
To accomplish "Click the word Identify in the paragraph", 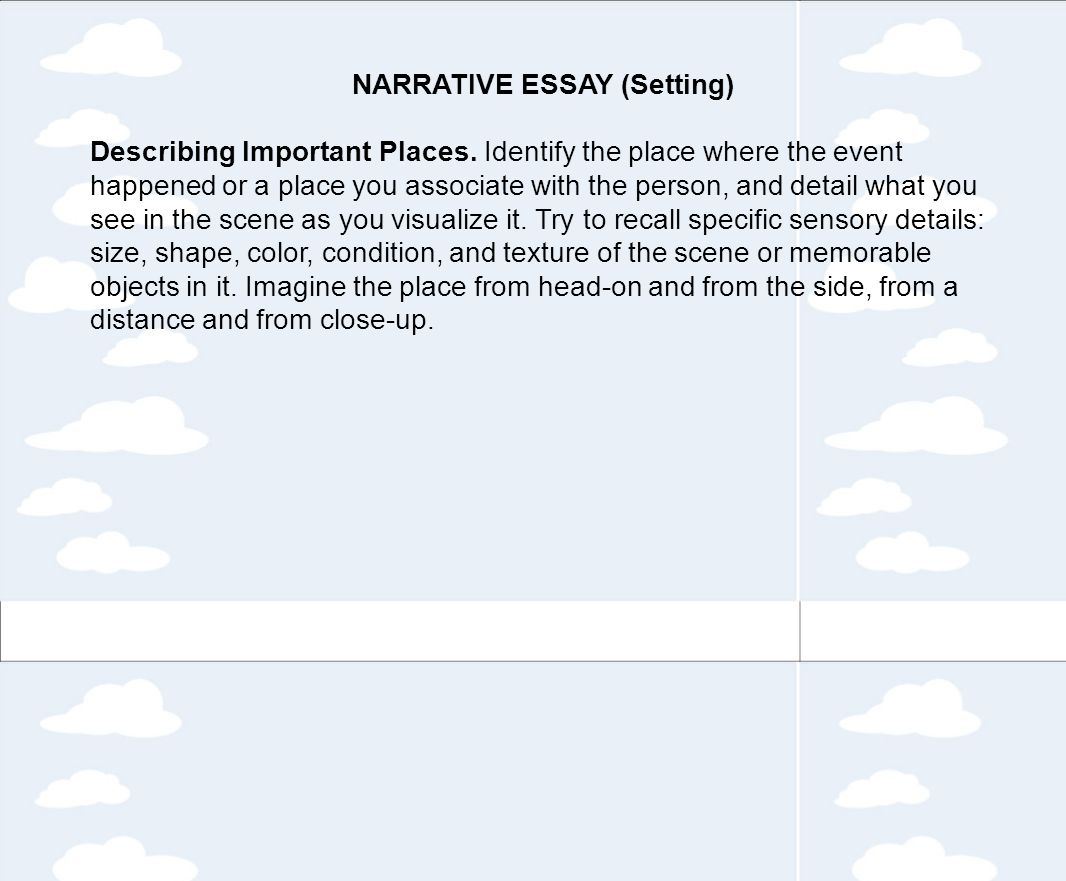I will pos(529,152).
